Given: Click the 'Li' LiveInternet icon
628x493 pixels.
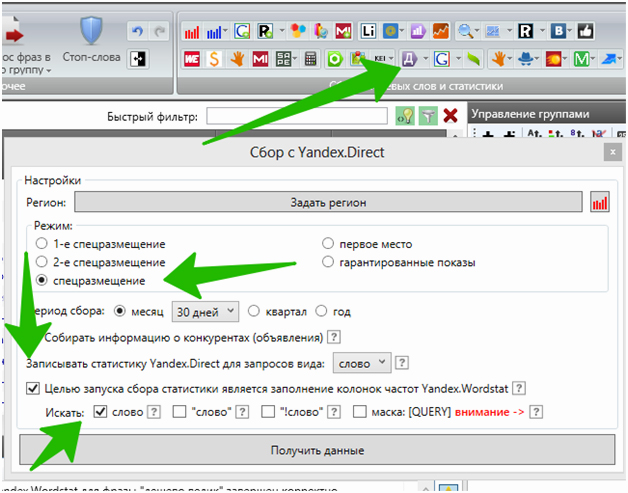Looking at the screenshot, I should coord(368,31).
